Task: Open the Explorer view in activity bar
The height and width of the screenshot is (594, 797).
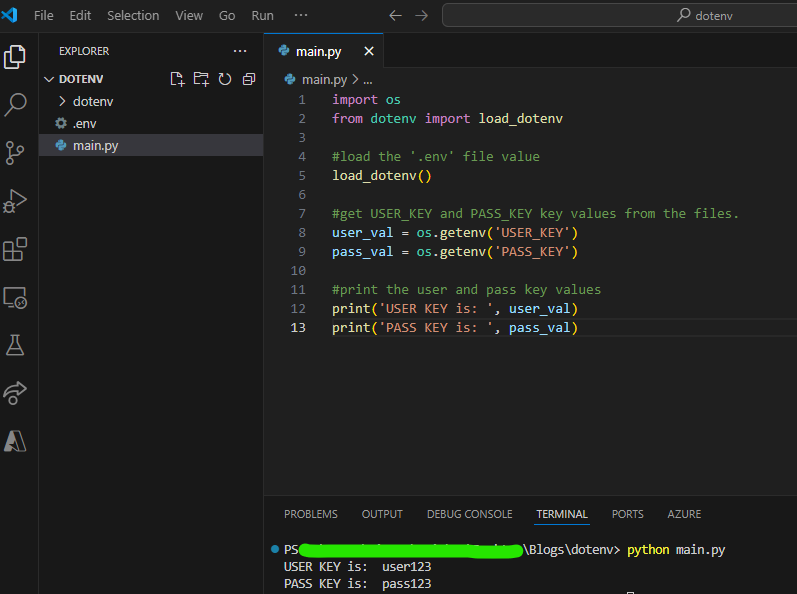Action: [15, 57]
